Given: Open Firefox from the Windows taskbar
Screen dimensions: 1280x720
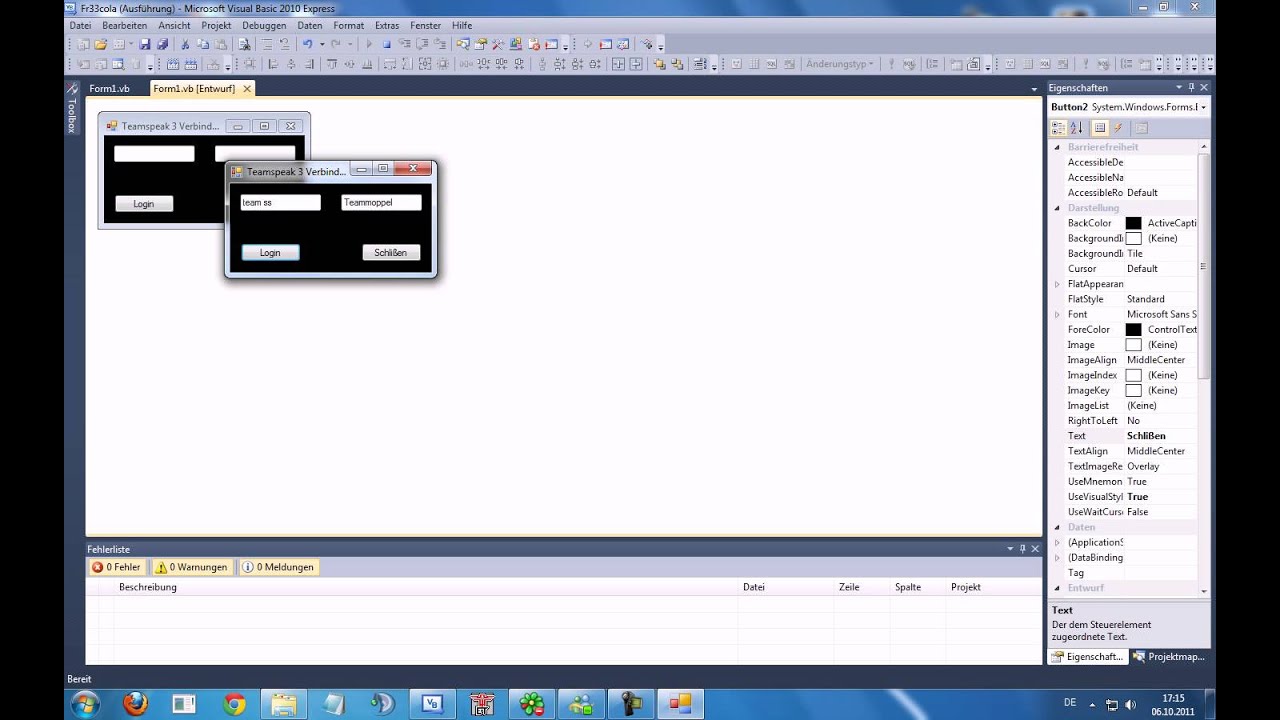Looking at the screenshot, I should (135, 704).
